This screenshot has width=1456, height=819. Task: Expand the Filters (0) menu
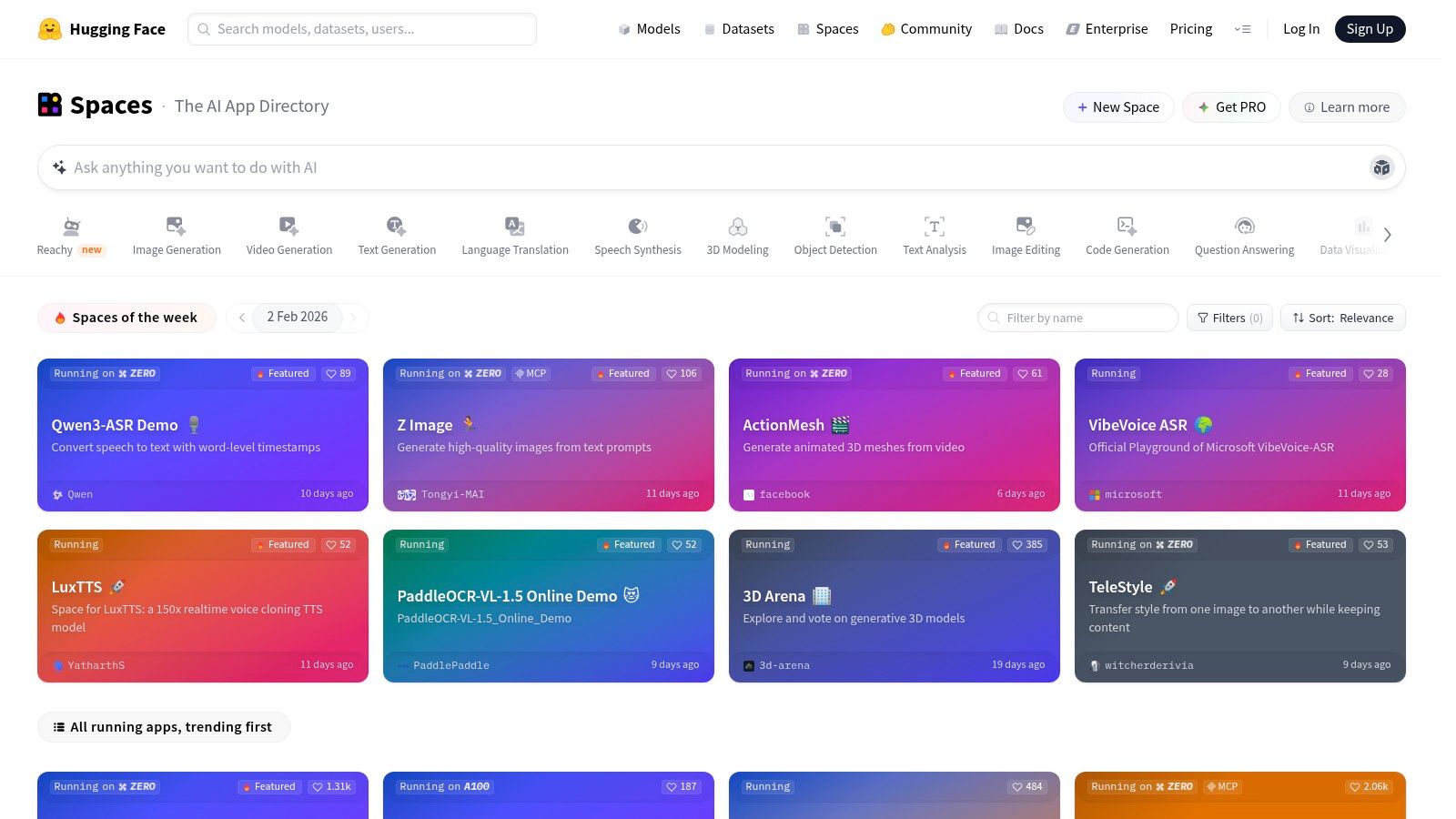coord(1229,318)
